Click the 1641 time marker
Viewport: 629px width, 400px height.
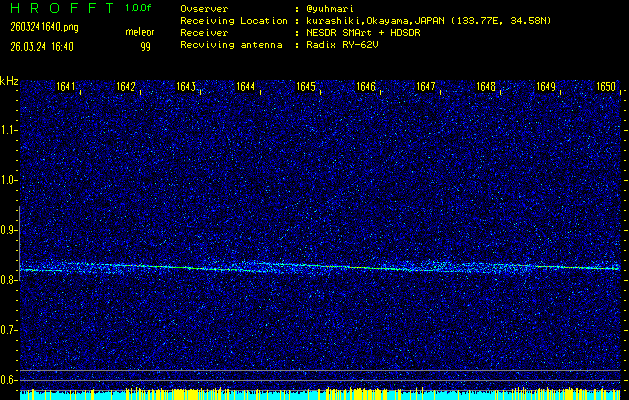(67, 87)
